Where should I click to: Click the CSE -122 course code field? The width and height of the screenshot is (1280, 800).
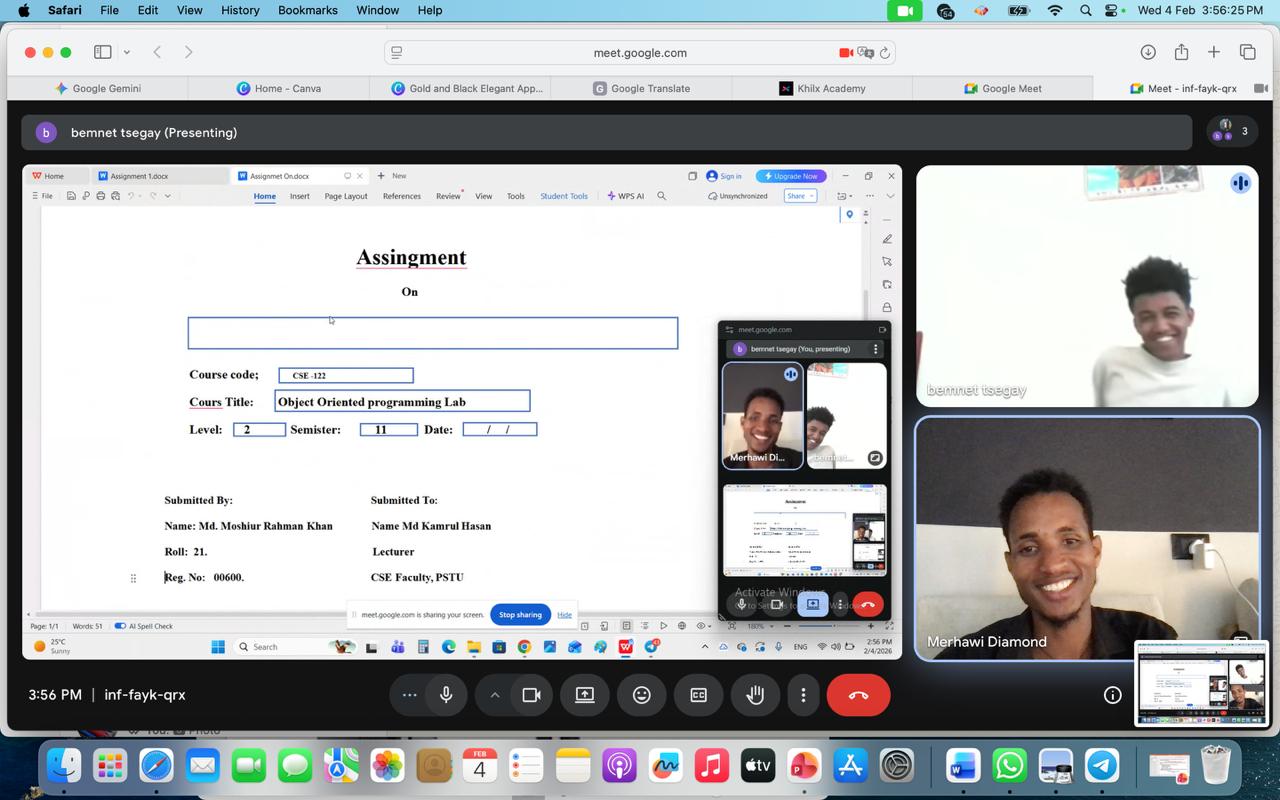(346, 375)
